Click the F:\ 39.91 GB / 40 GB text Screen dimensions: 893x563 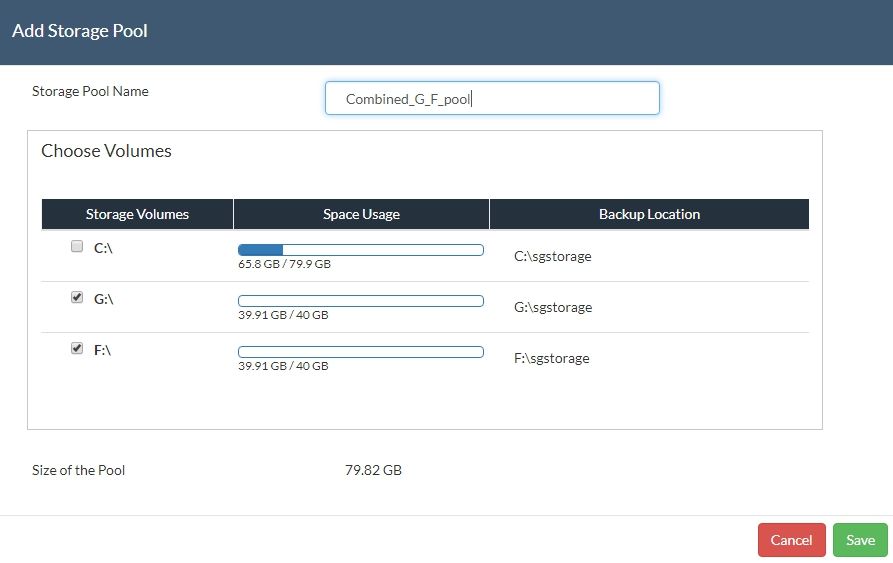click(x=283, y=366)
